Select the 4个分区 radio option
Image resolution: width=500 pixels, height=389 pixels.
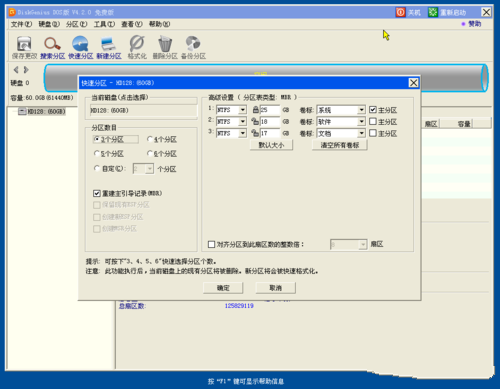point(150,139)
